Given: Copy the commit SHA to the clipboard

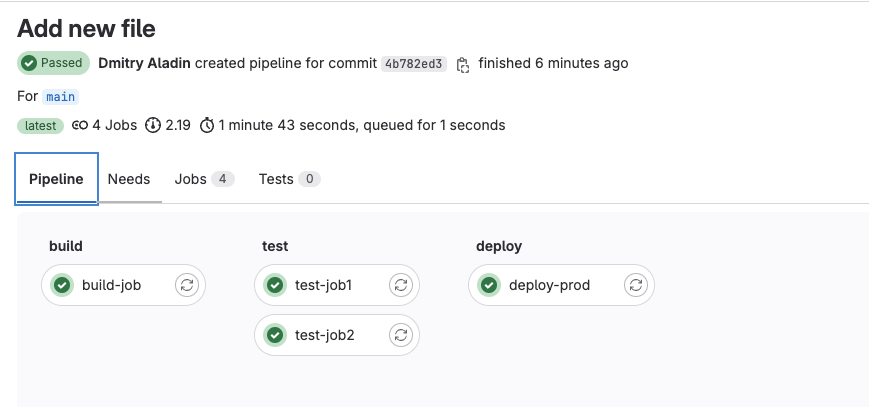Looking at the screenshot, I should pos(462,64).
